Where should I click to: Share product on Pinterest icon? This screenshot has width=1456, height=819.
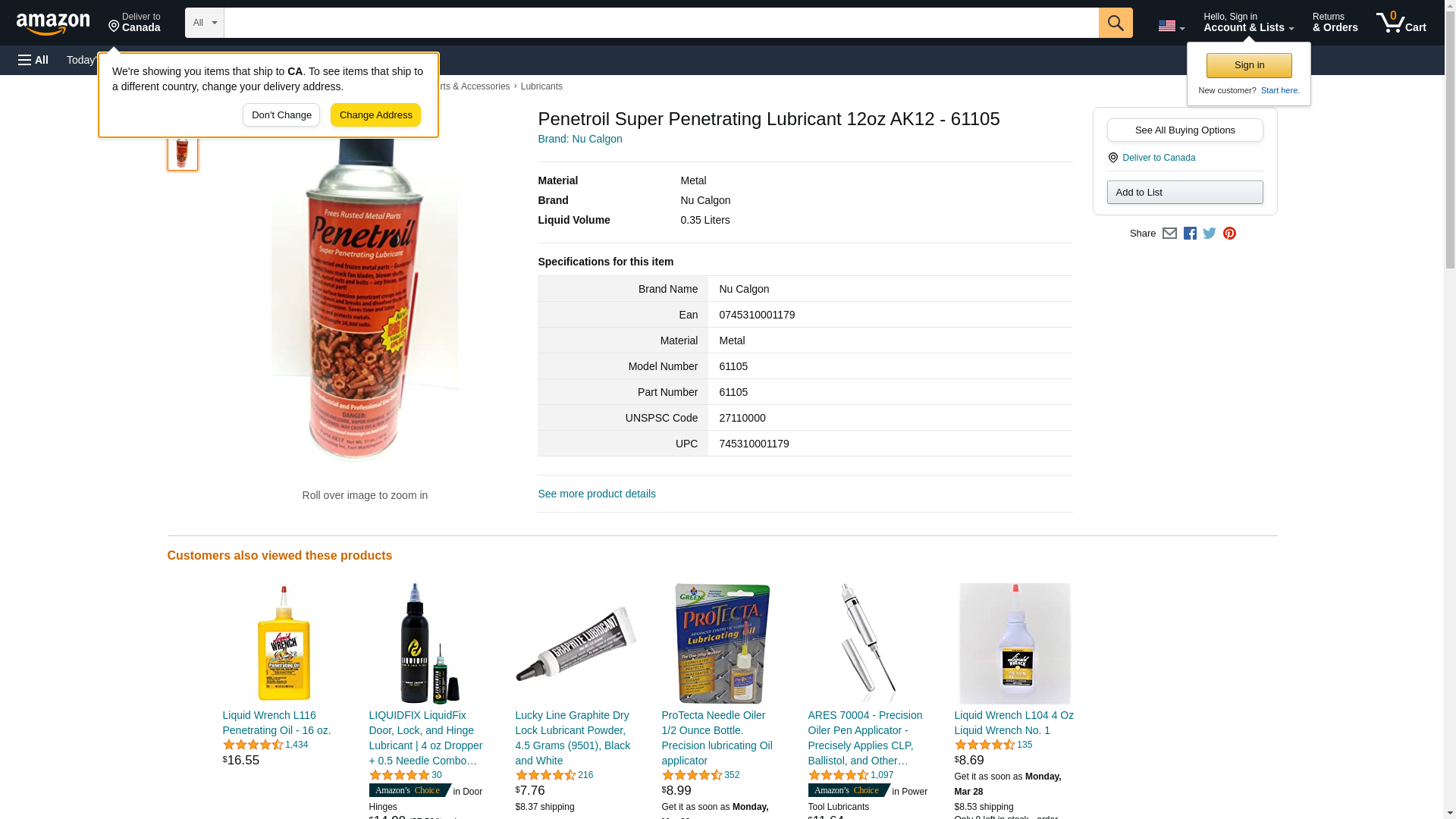tap(1229, 234)
